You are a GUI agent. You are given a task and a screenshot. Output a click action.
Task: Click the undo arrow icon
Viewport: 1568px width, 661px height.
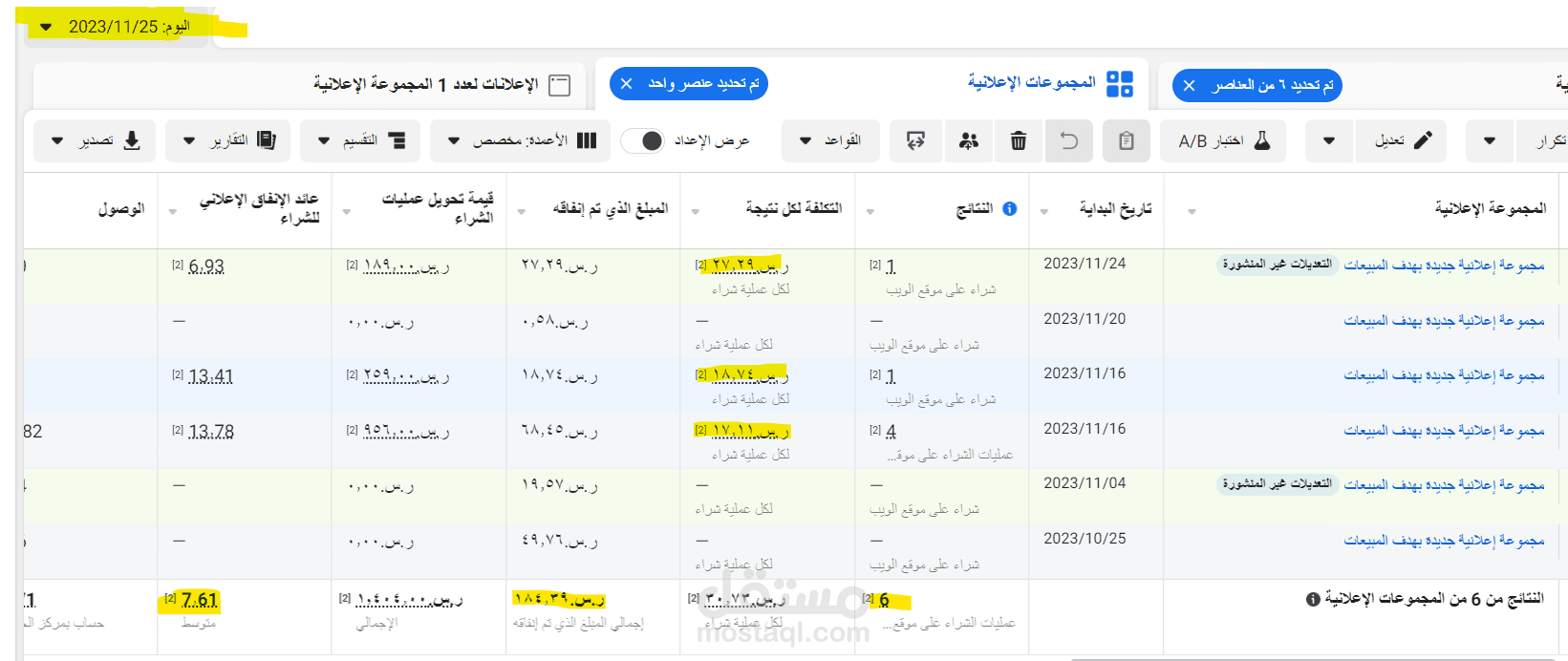tap(1069, 140)
